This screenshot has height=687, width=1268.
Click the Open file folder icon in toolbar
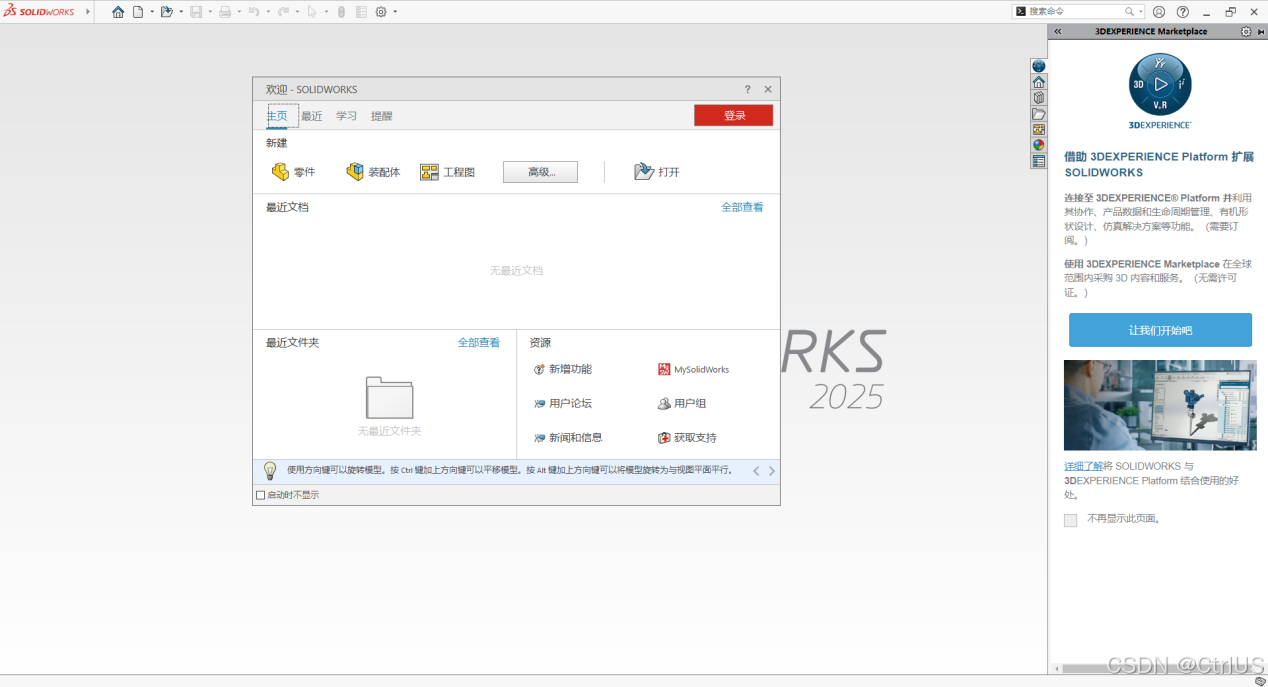click(166, 12)
